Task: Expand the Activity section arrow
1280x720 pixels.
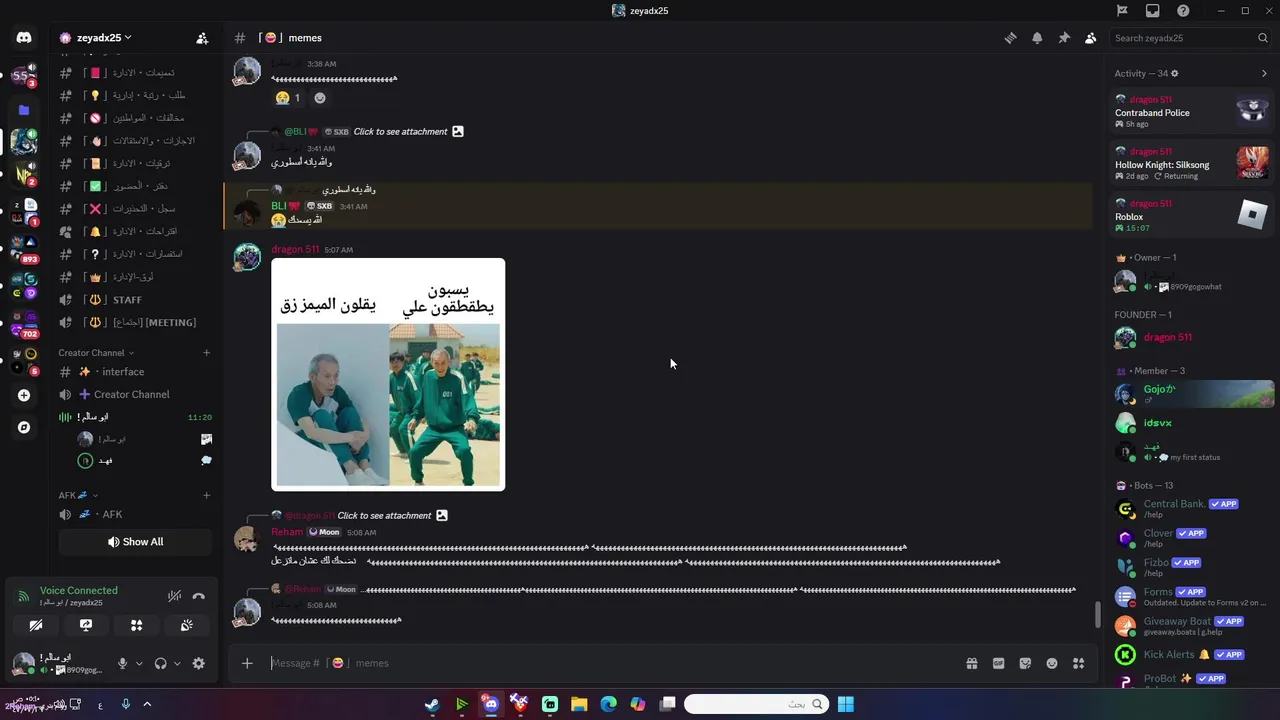Action: click(x=1264, y=73)
